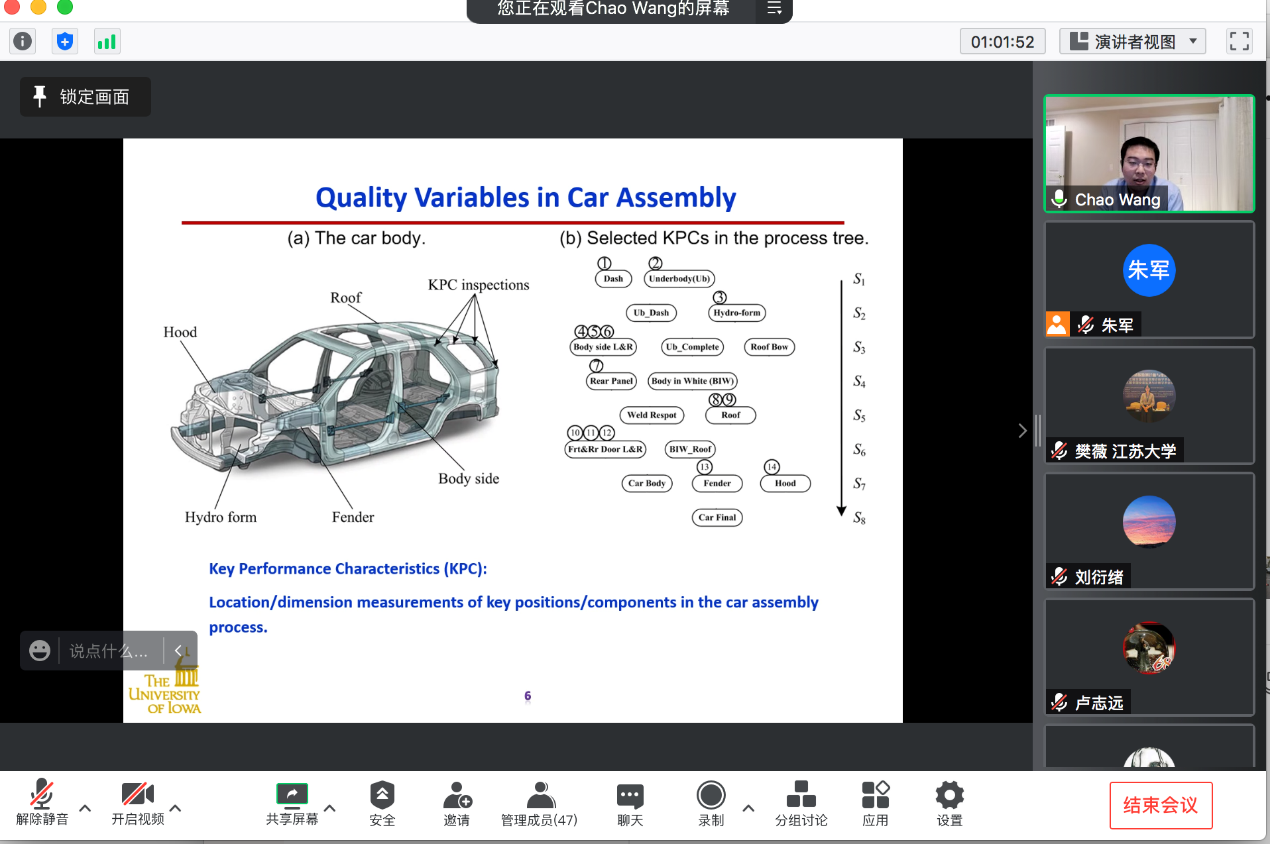
Task: Click the red 结束会议 button
Action: pos(1160,805)
